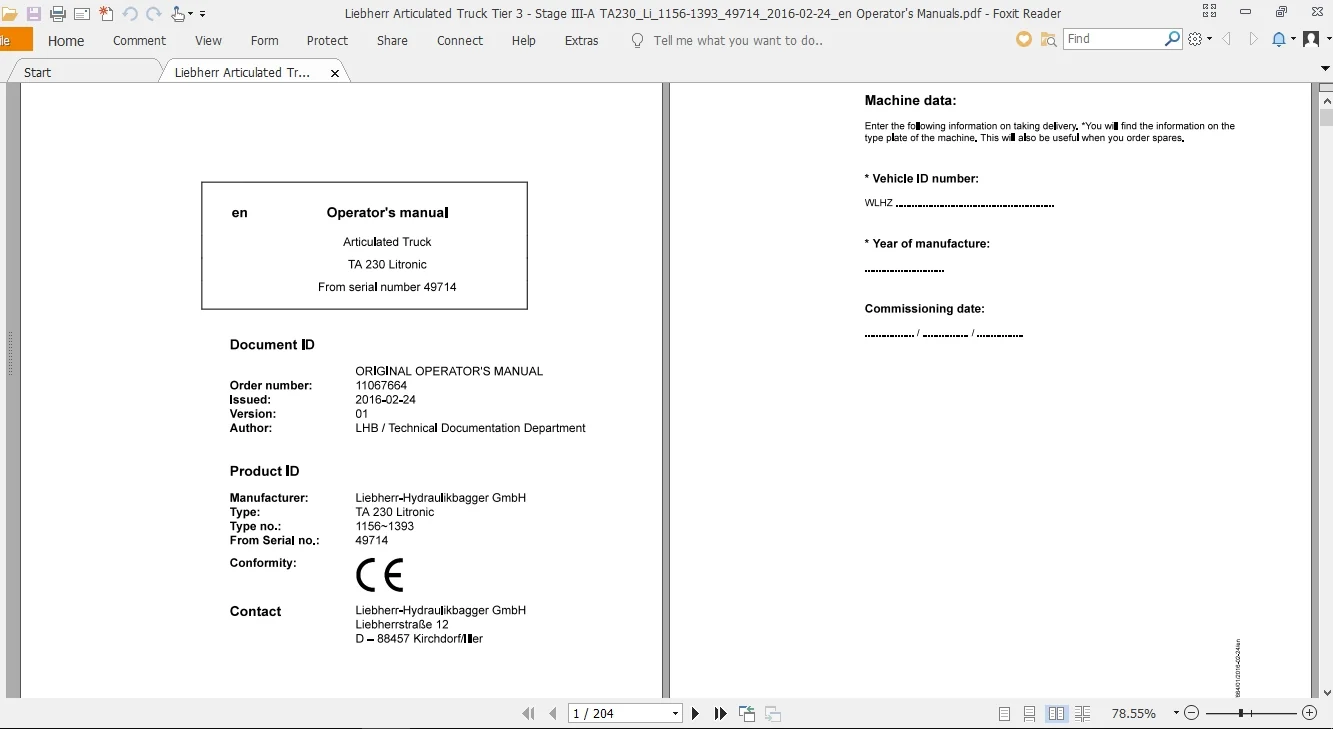Switch to the Liebherr Articulated Tr... document tab

[242, 72]
